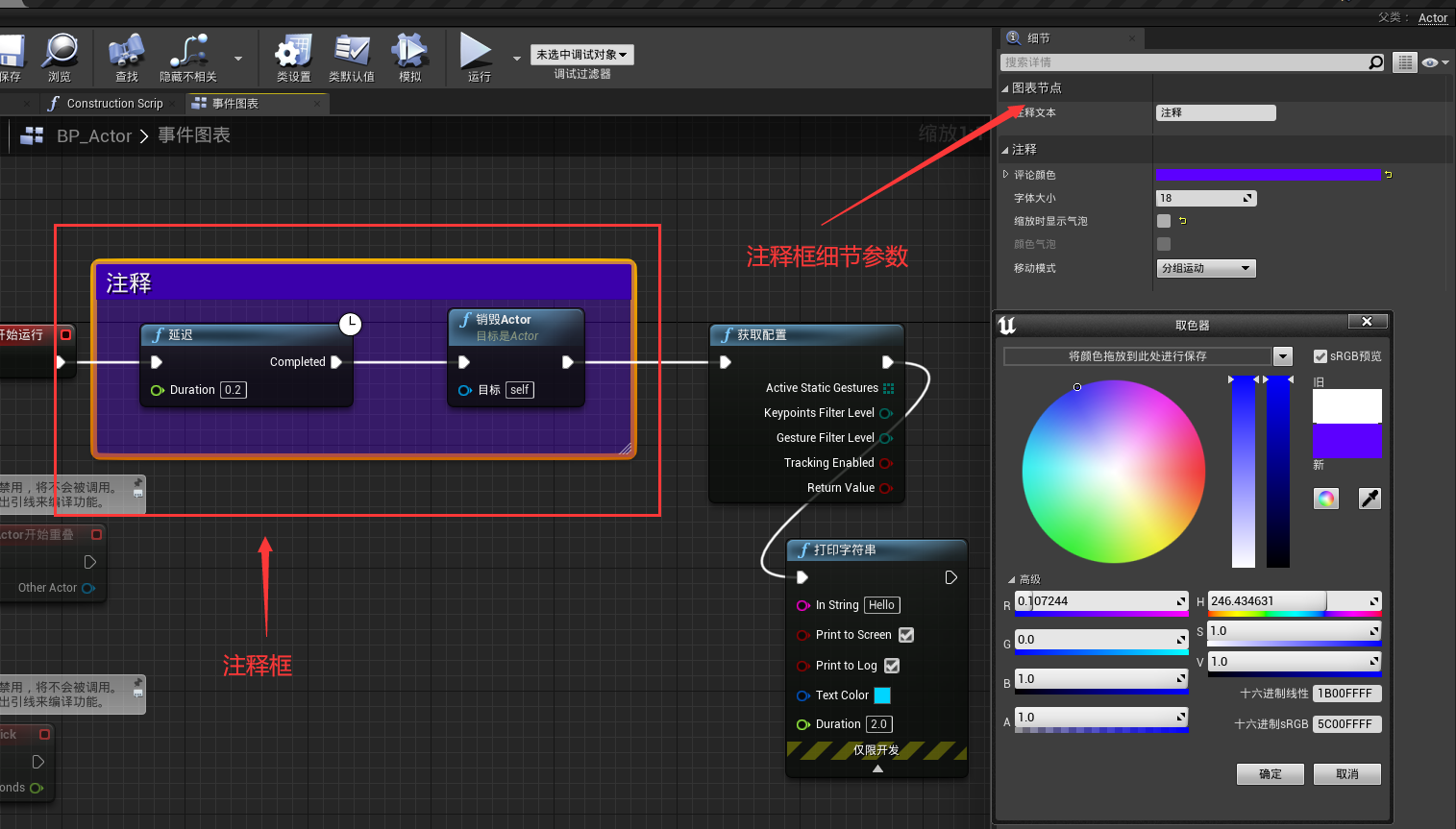
Task: Click the Browse (浏览) magnifier icon
Action: tap(61, 51)
